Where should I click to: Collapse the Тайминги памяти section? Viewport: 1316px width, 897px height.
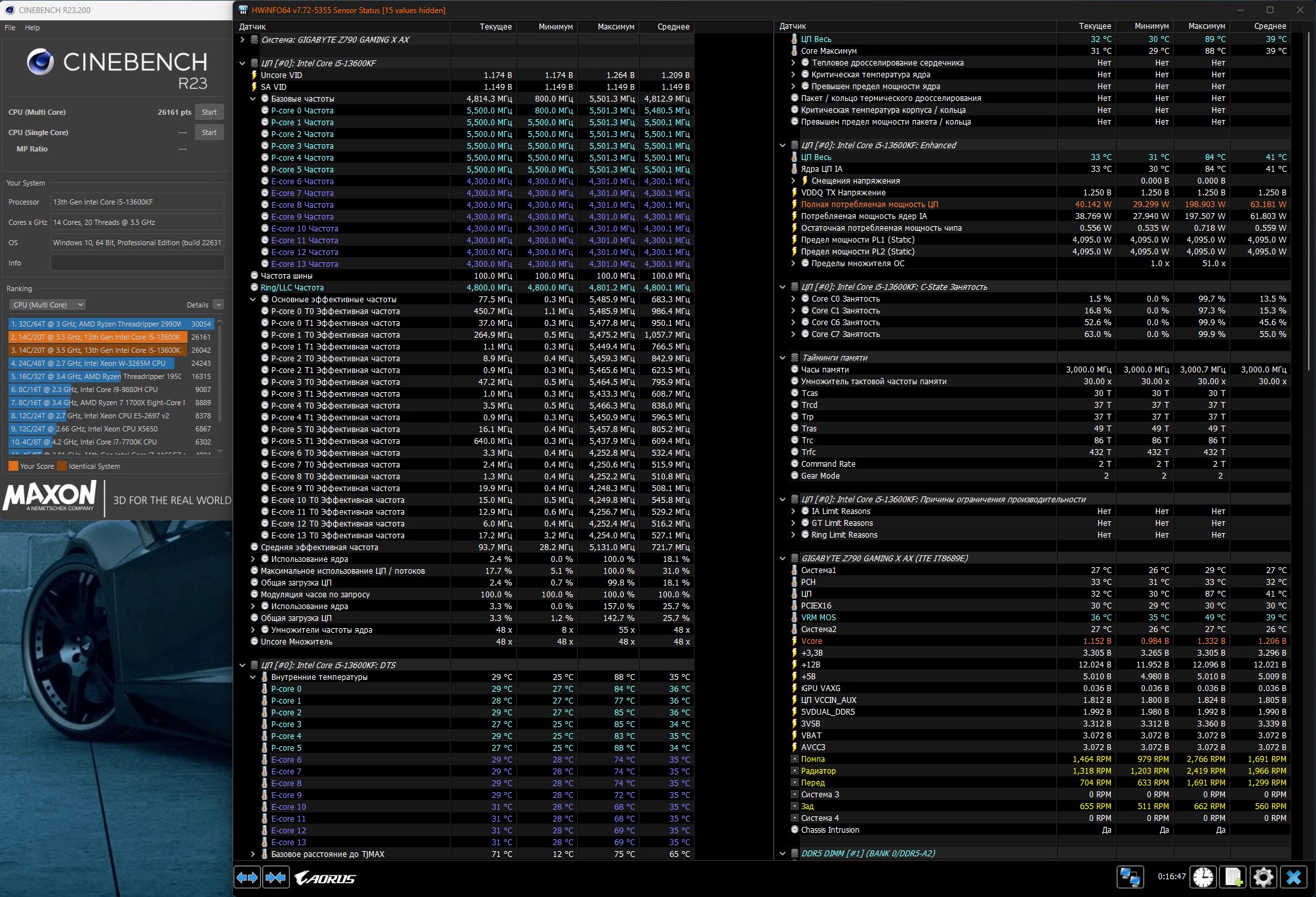point(782,358)
